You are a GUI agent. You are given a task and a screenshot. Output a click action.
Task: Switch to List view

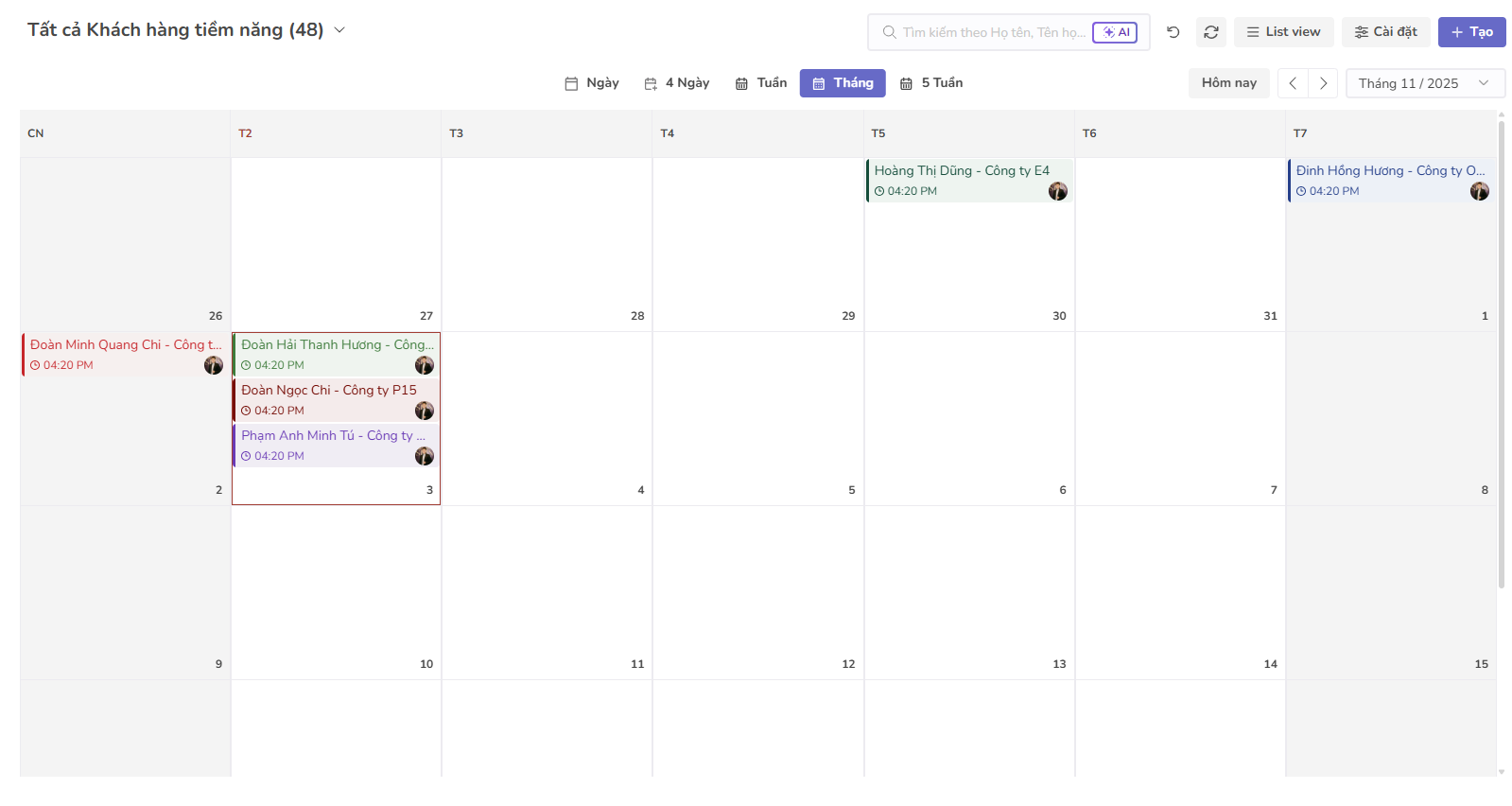tap(1283, 32)
